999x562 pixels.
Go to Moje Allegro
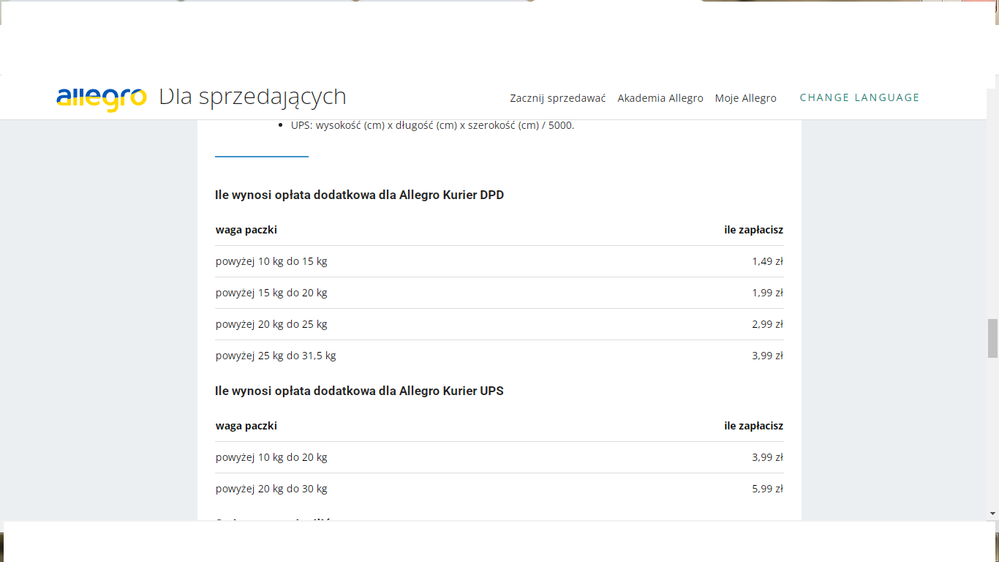coord(745,98)
